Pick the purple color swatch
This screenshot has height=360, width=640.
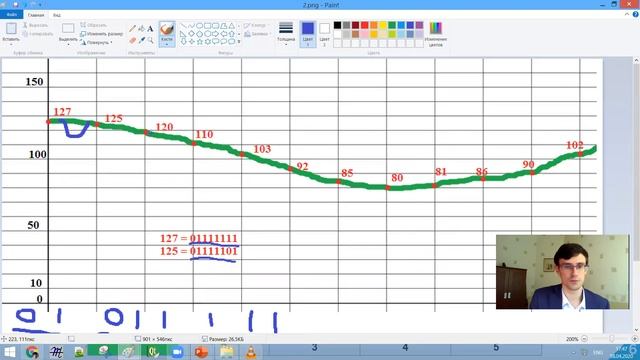[419, 25]
